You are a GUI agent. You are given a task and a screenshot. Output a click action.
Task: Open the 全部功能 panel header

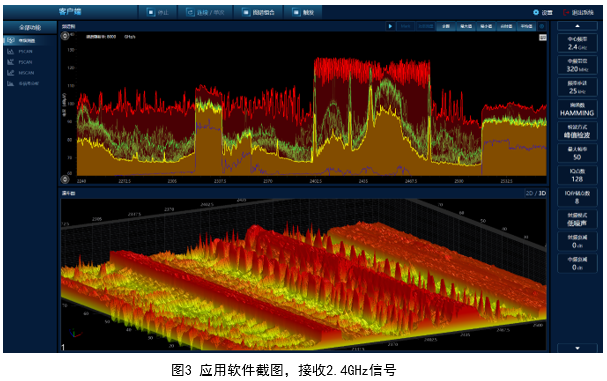[30, 27]
